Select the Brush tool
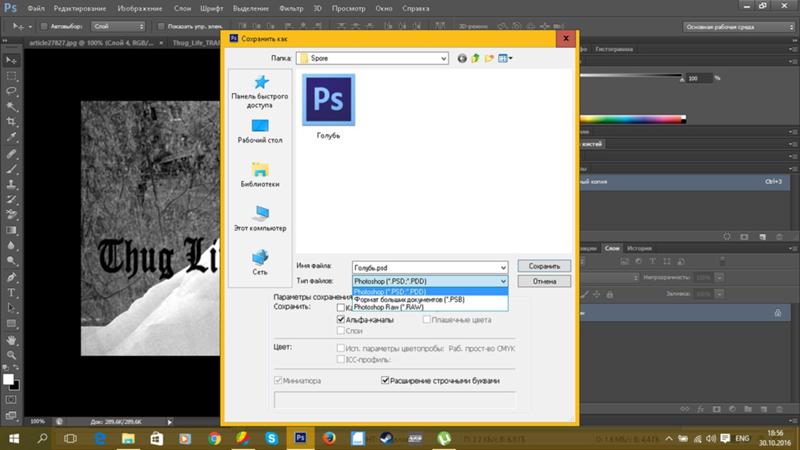Screen dimensions: 800x450 click(11, 169)
